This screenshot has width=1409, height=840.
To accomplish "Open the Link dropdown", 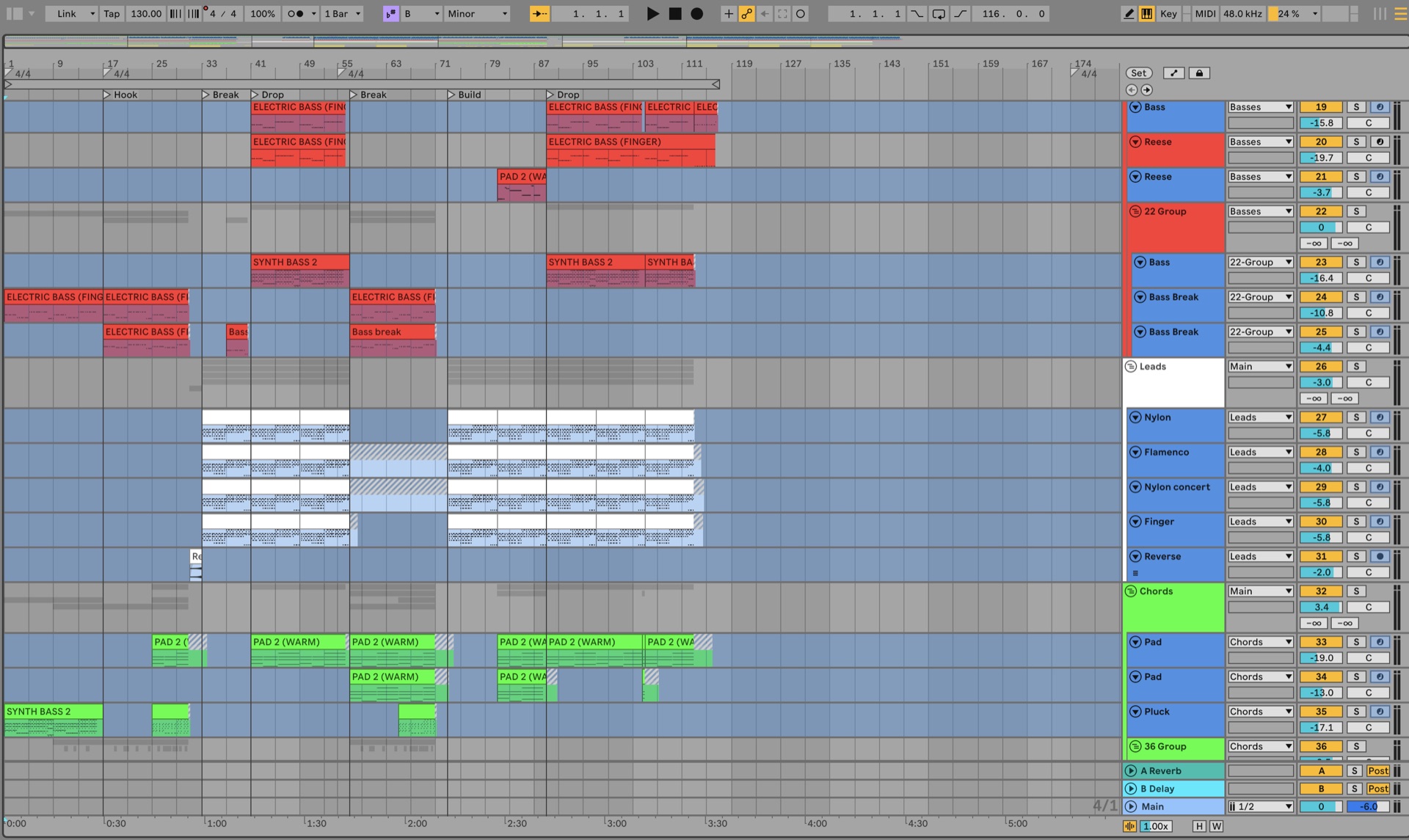I will tap(71, 13).
